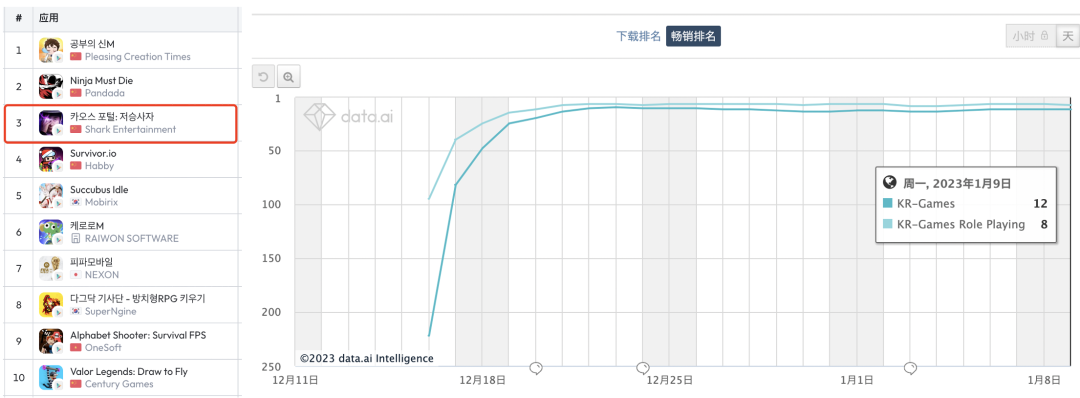Image resolution: width=1080 pixels, height=398 pixels.
Task: Open the Valor Legends app icon
Action: pos(52,379)
